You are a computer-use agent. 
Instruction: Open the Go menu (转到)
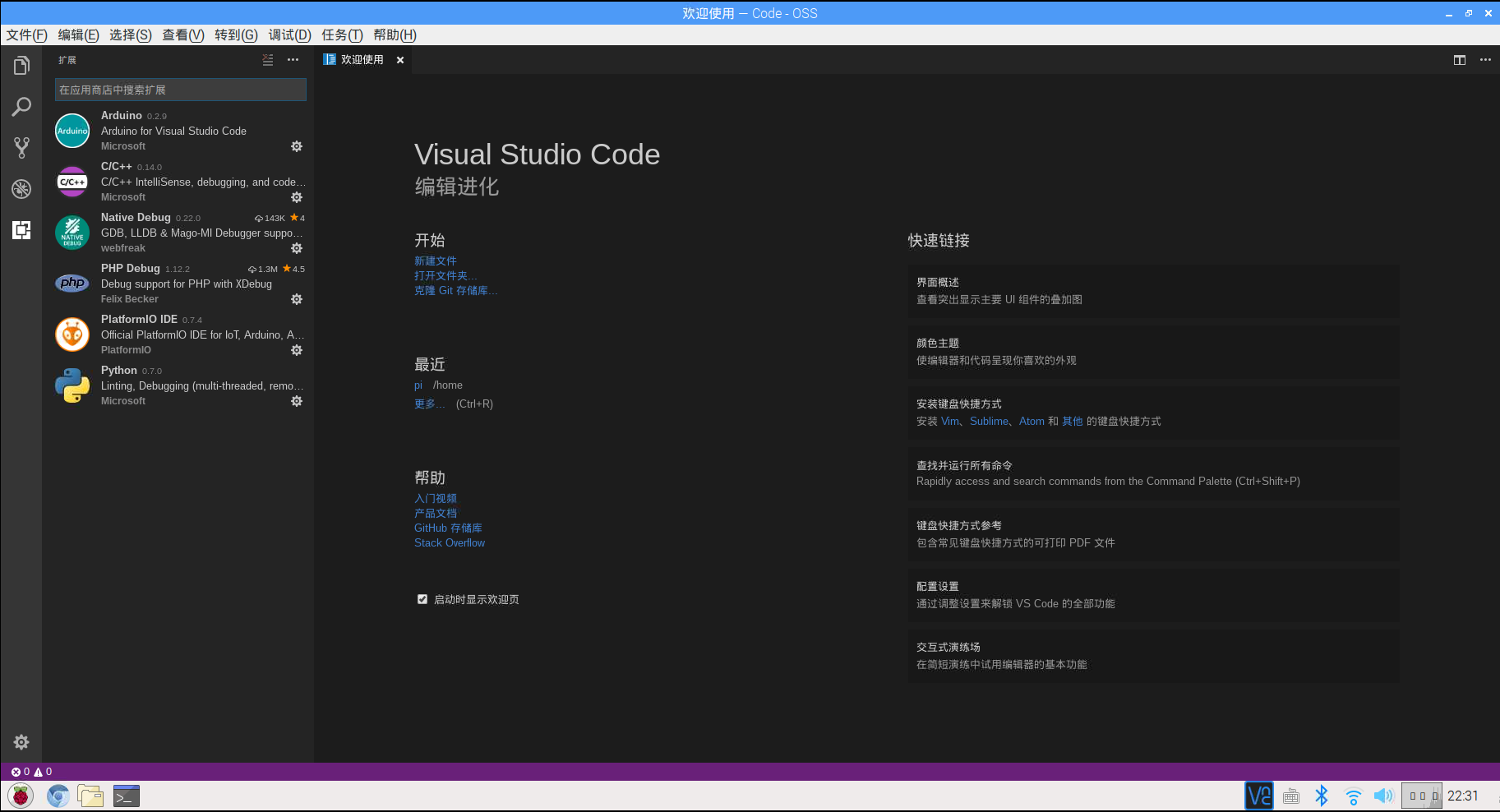237,35
